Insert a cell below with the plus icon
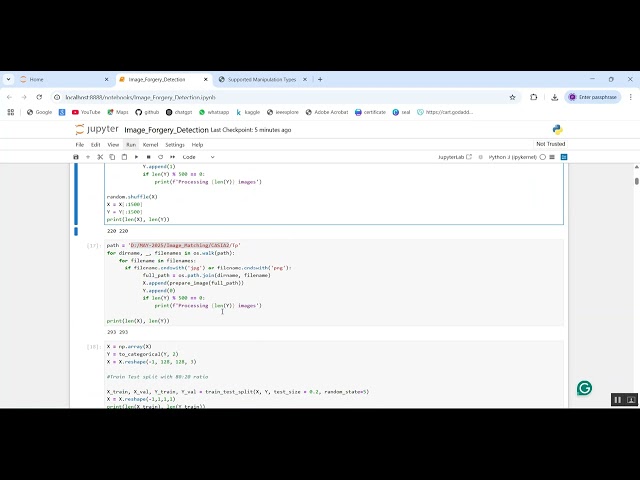The width and height of the screenshot is (640, 480). (88, 157)
